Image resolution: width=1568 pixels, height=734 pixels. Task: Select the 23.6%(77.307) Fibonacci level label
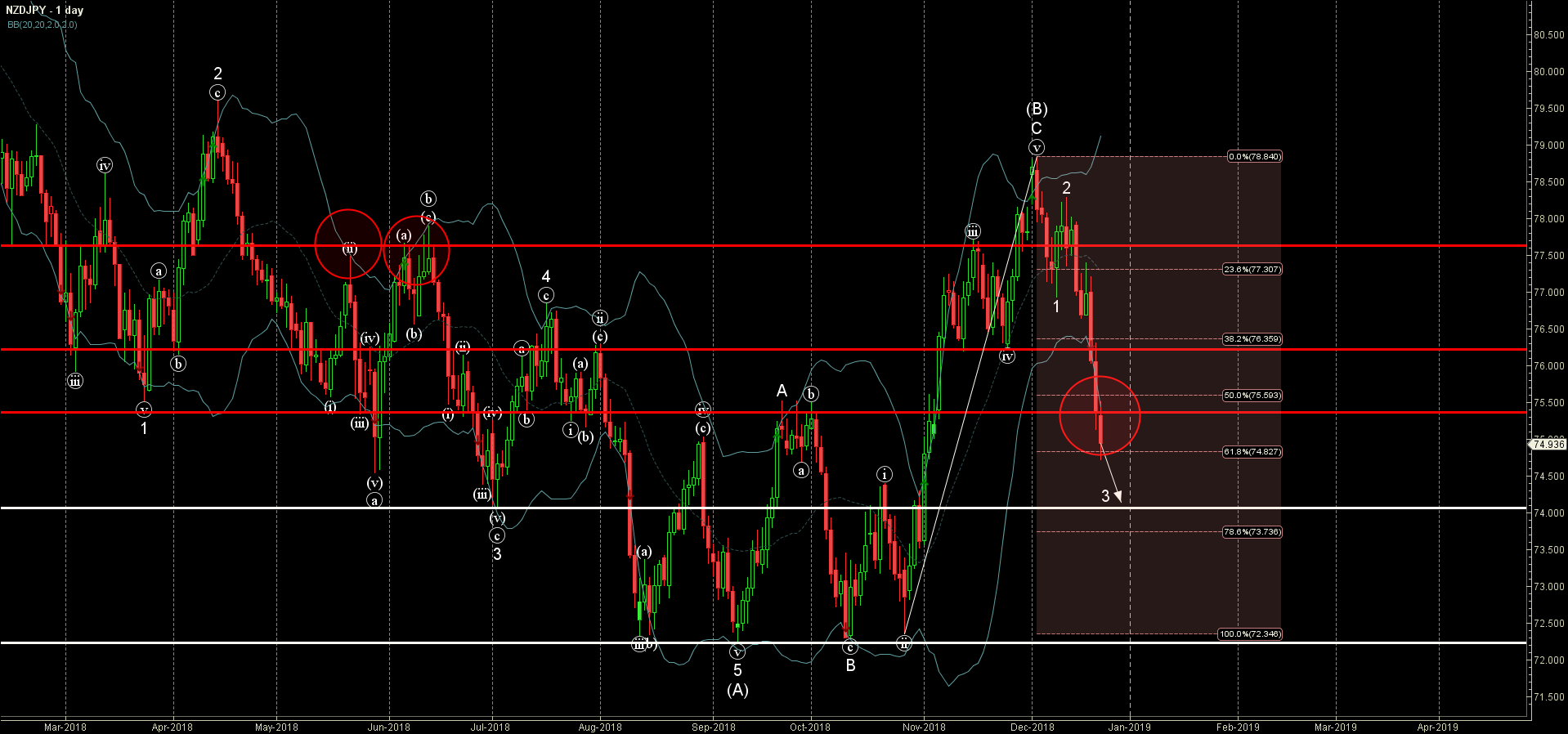1252,269
